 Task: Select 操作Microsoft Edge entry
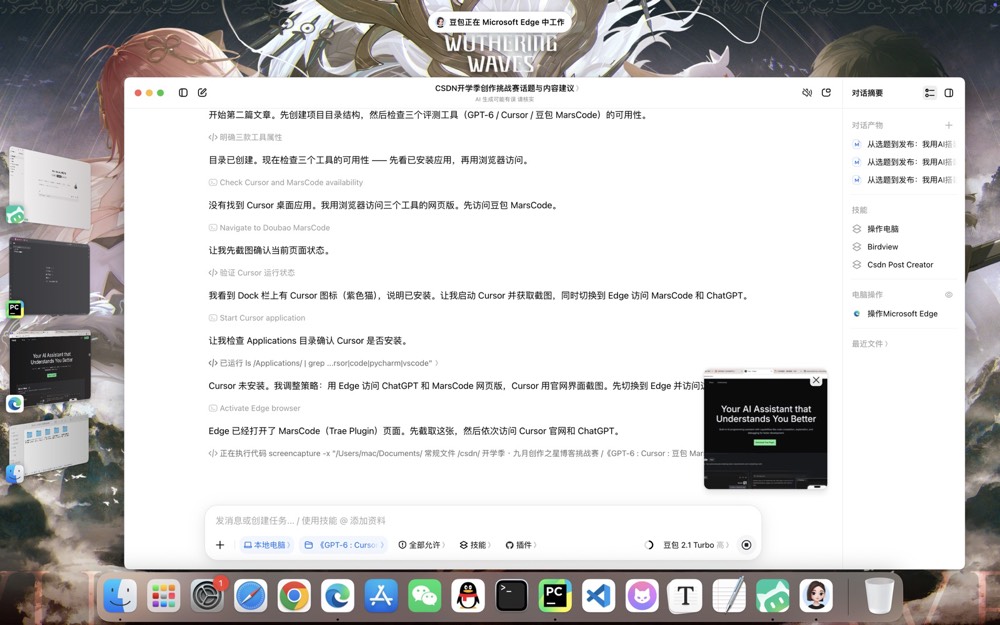coord(902,313)
